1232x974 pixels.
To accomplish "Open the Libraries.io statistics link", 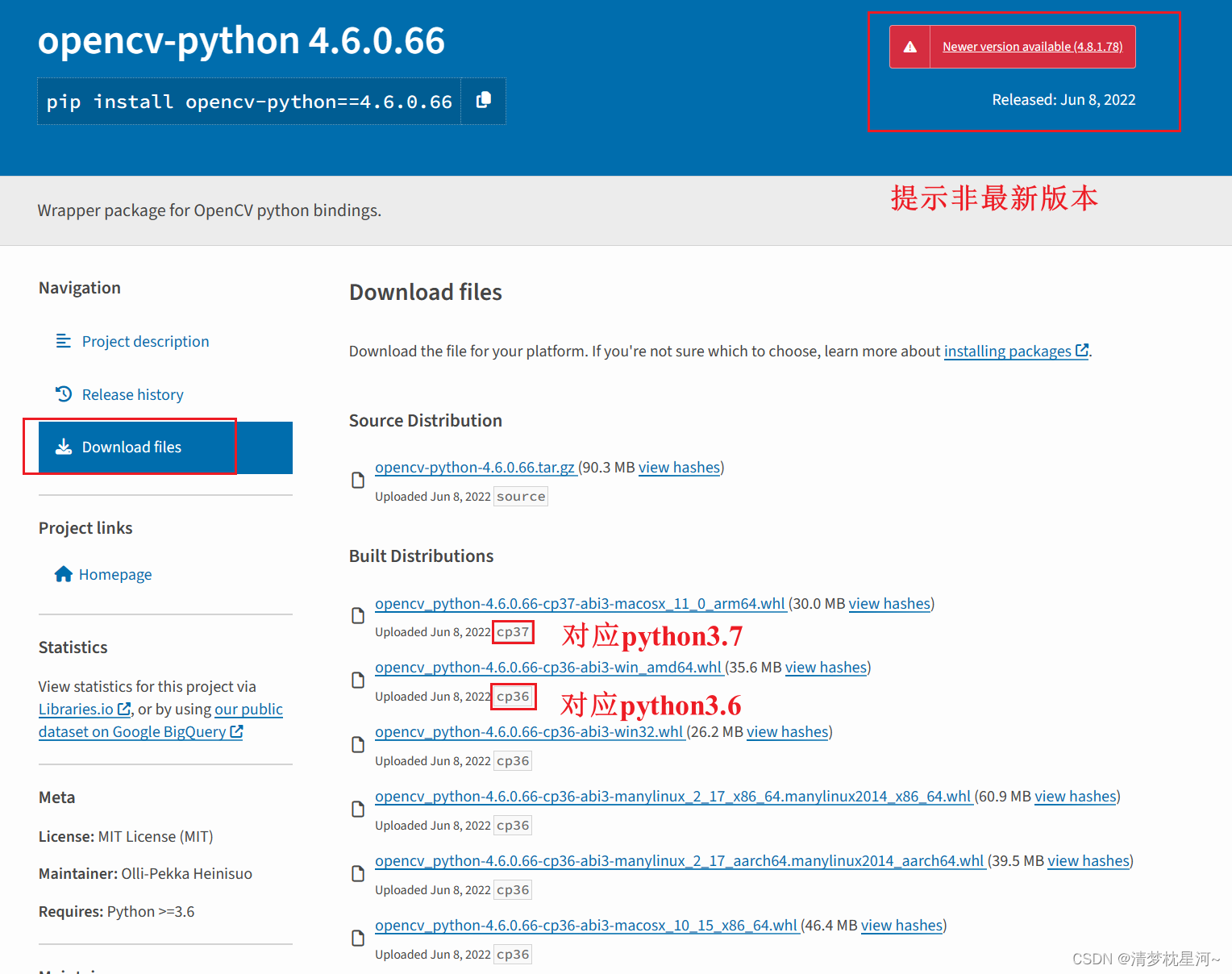I will 76,709.
